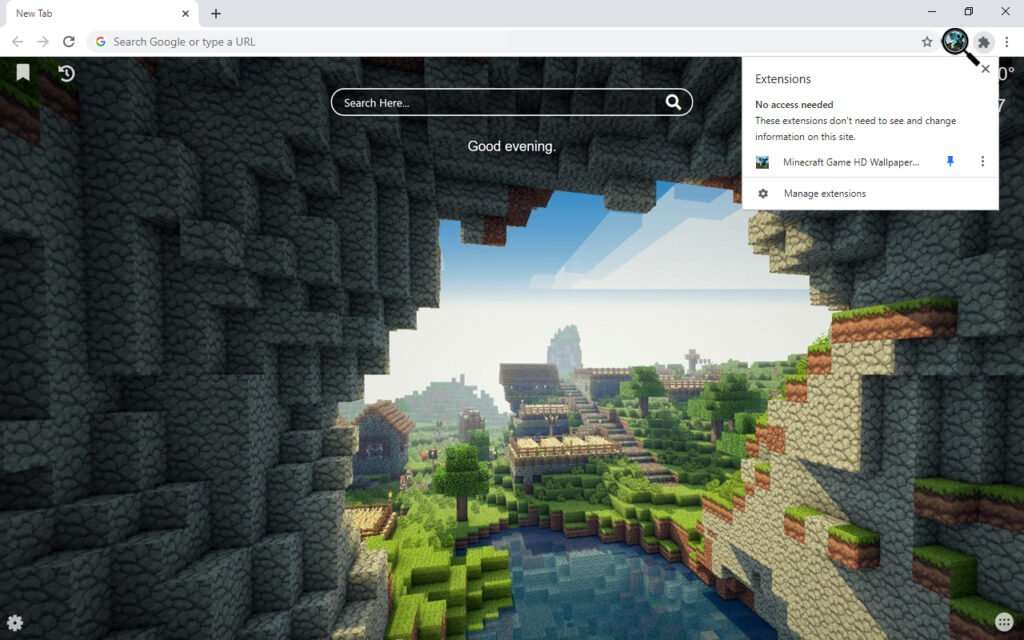Close the Extensions popup
1024x640 pixels.
pyautogui.click(x=985, y=69)
